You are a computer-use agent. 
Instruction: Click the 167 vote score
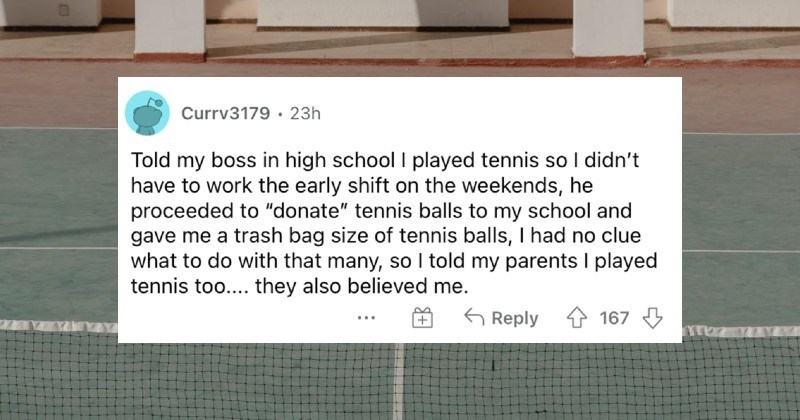click(x=614, y=318)
